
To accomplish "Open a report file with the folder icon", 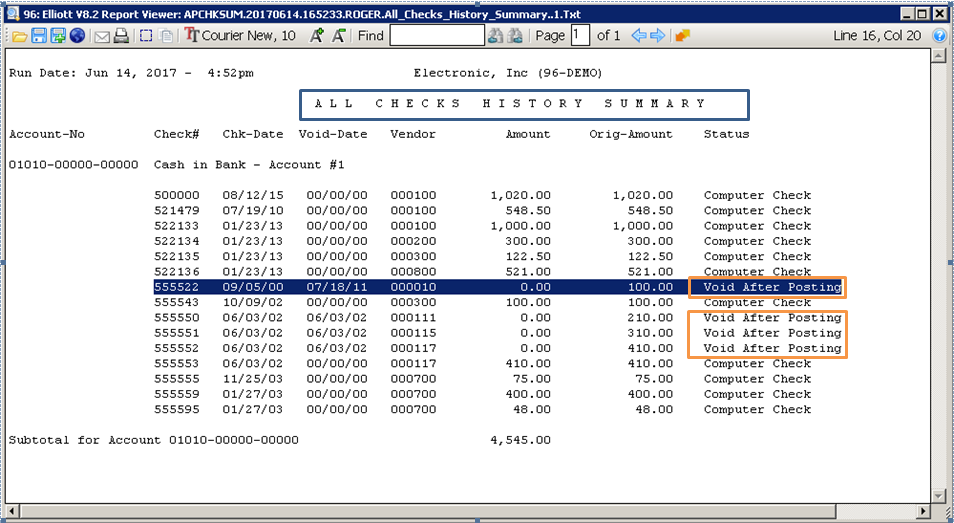I will [x=19, y=36].
